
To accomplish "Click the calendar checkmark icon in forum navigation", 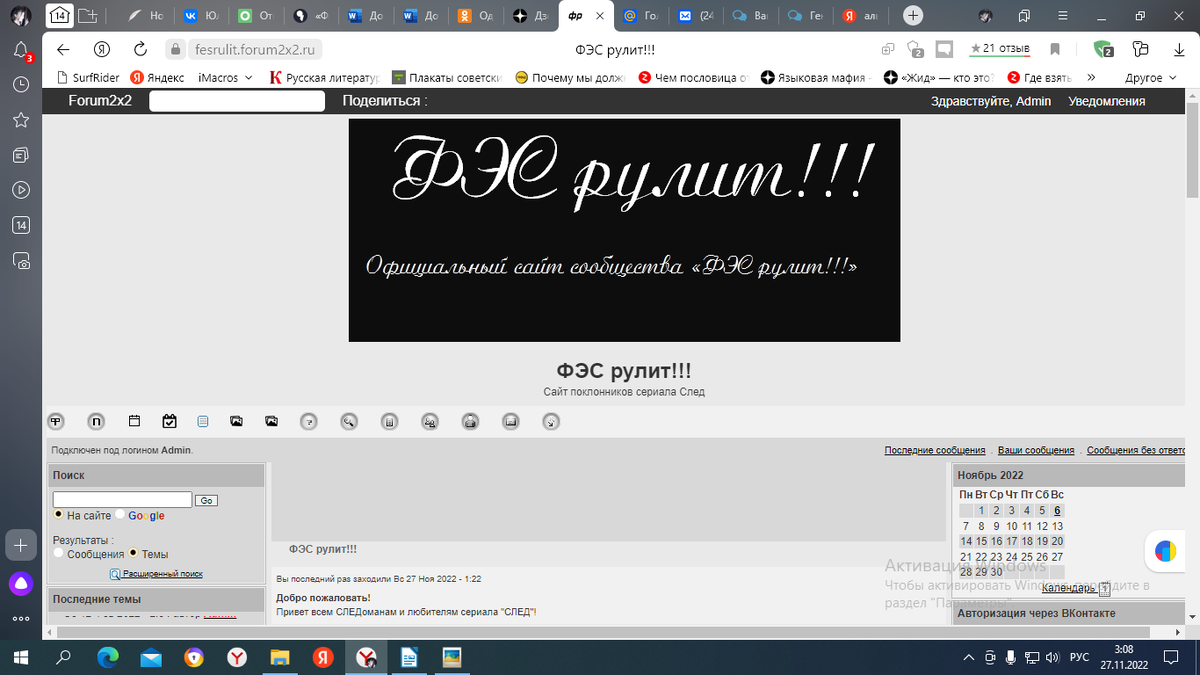I will click(x=169, y=421).
